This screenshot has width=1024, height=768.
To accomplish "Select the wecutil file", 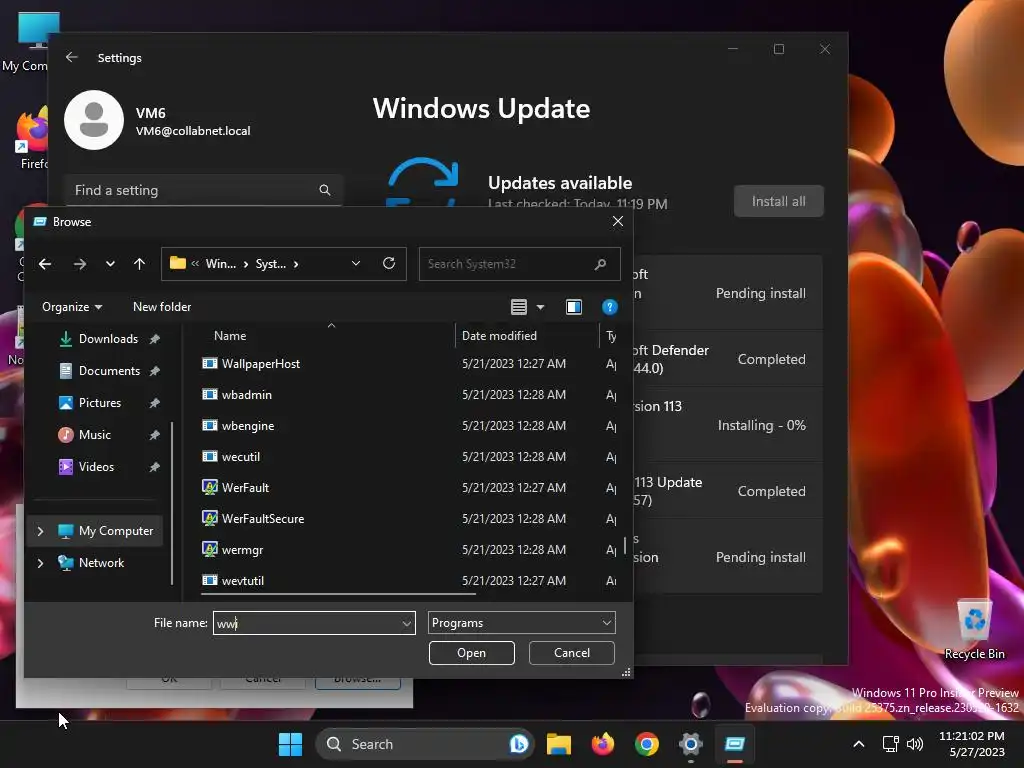I will click(x=240, y=456).
